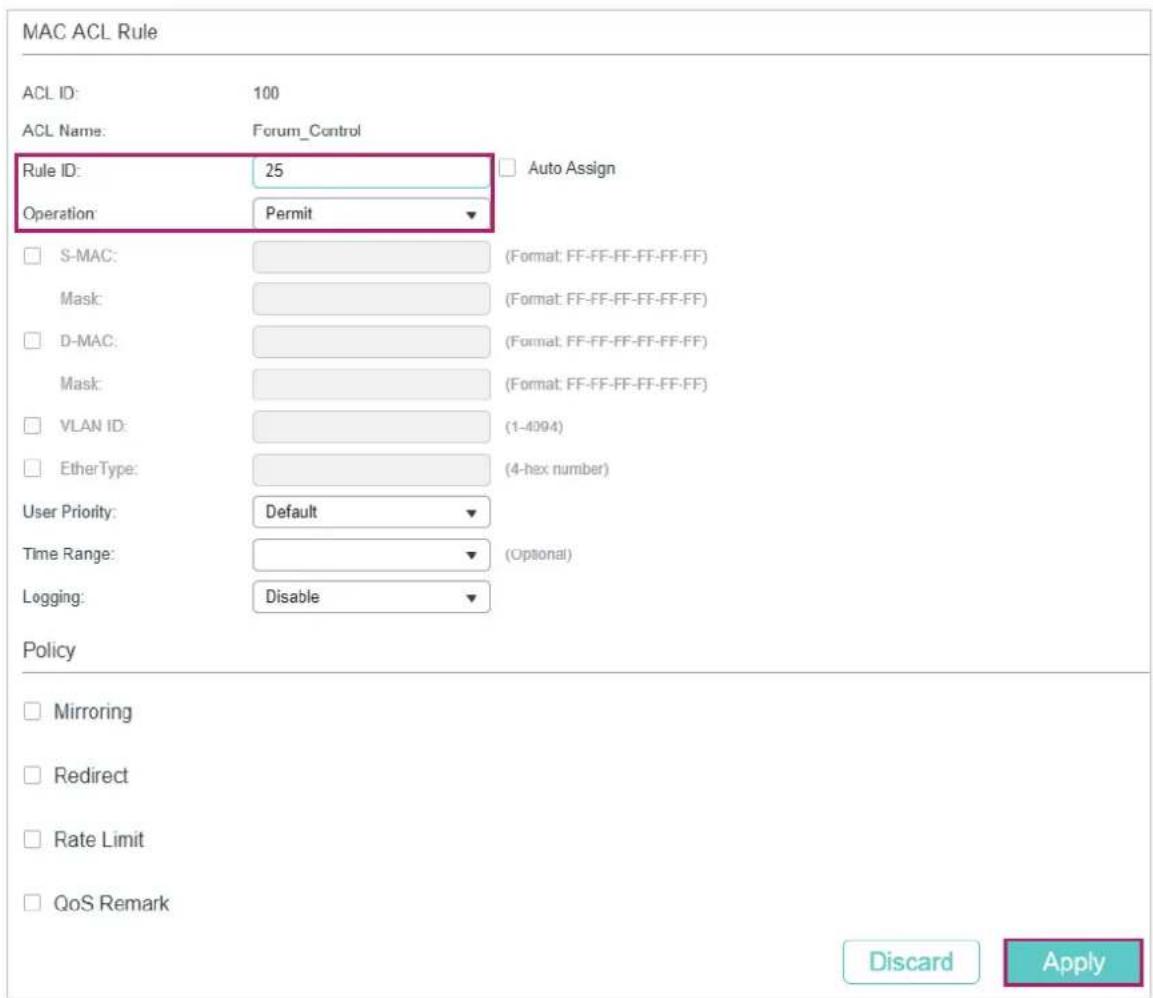This screenshot has height=998, width=1153.
Task: Click the ACL Name value Forum_Control
Action: 307,131
